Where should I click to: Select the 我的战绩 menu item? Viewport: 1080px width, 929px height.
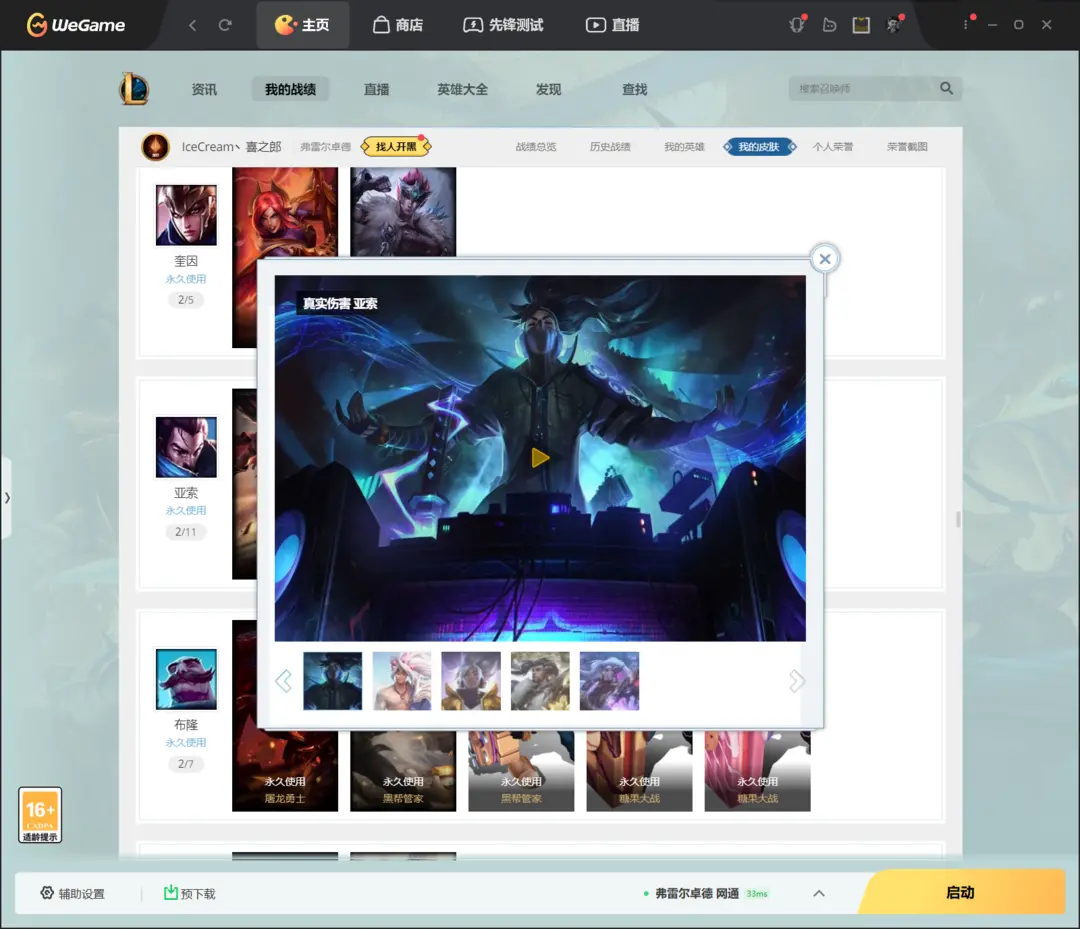click(x=290, y=90)
